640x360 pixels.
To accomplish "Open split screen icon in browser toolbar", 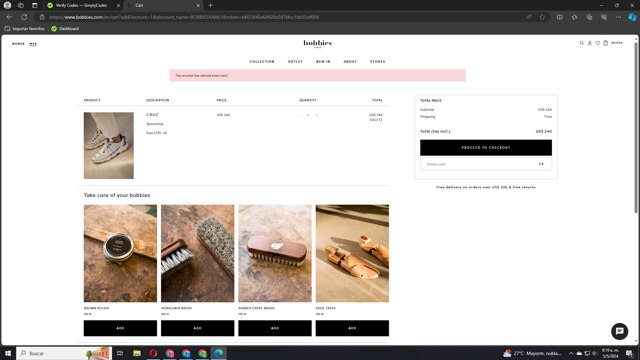I will coord(560,17).
